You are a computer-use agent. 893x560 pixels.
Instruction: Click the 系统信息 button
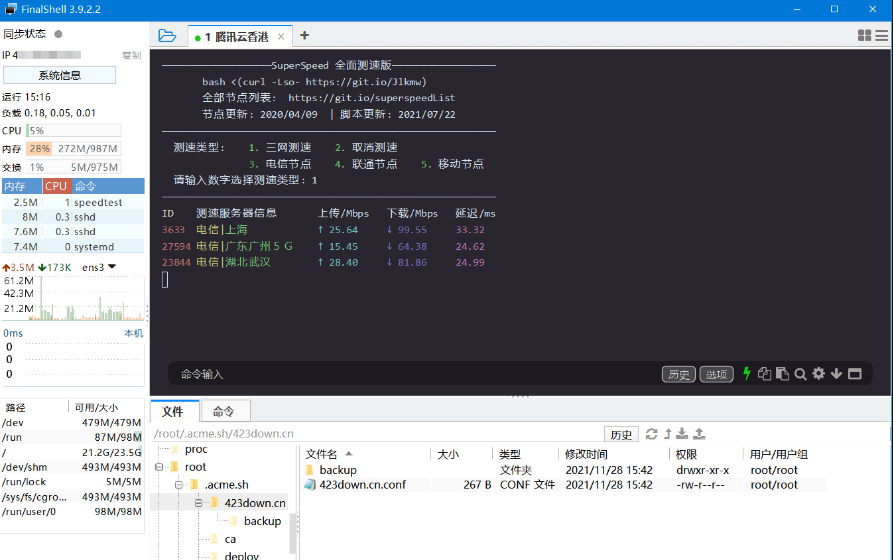point(59,75)
